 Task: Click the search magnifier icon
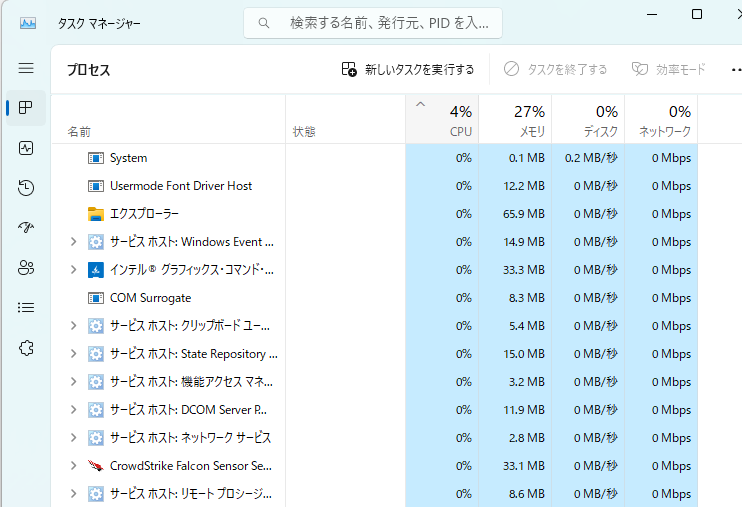(264, 23)
